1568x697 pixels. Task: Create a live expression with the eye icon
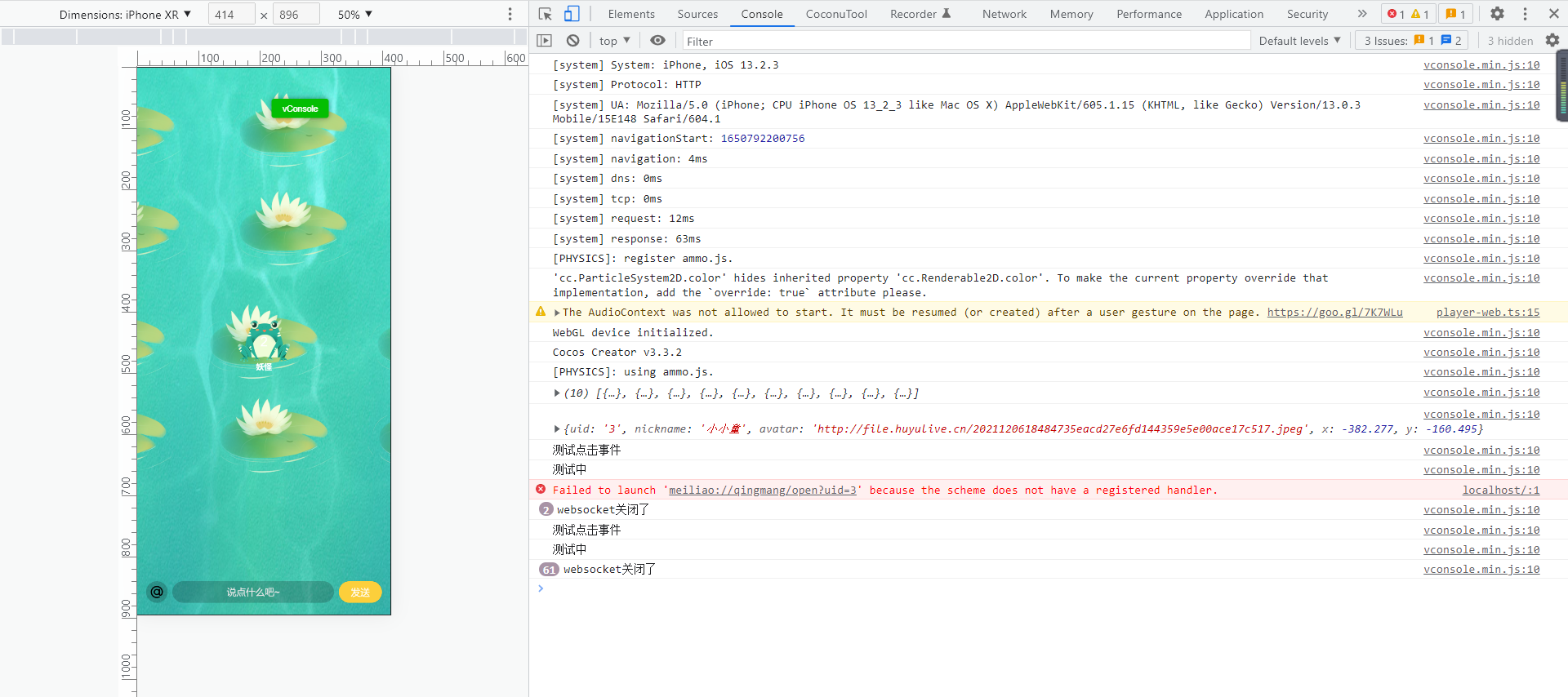coord(657,41)
